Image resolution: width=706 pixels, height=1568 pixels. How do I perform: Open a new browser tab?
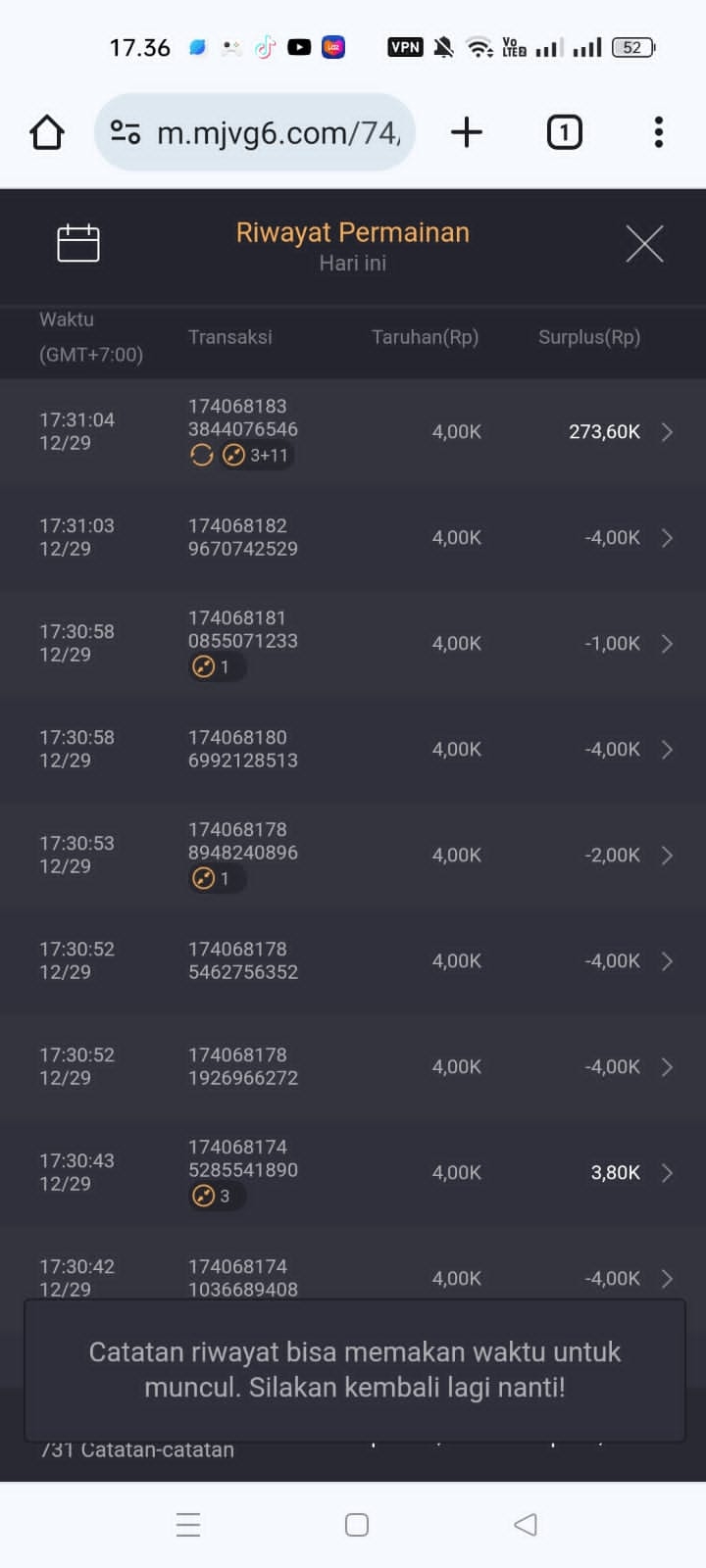point(467,132)
